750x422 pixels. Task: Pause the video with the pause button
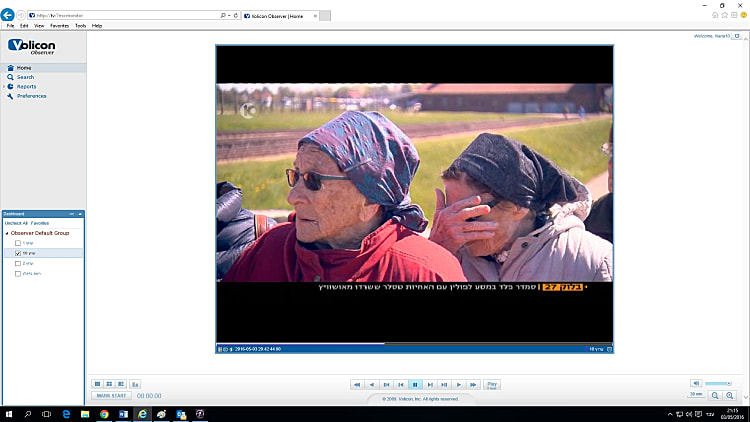pos(415,384)
